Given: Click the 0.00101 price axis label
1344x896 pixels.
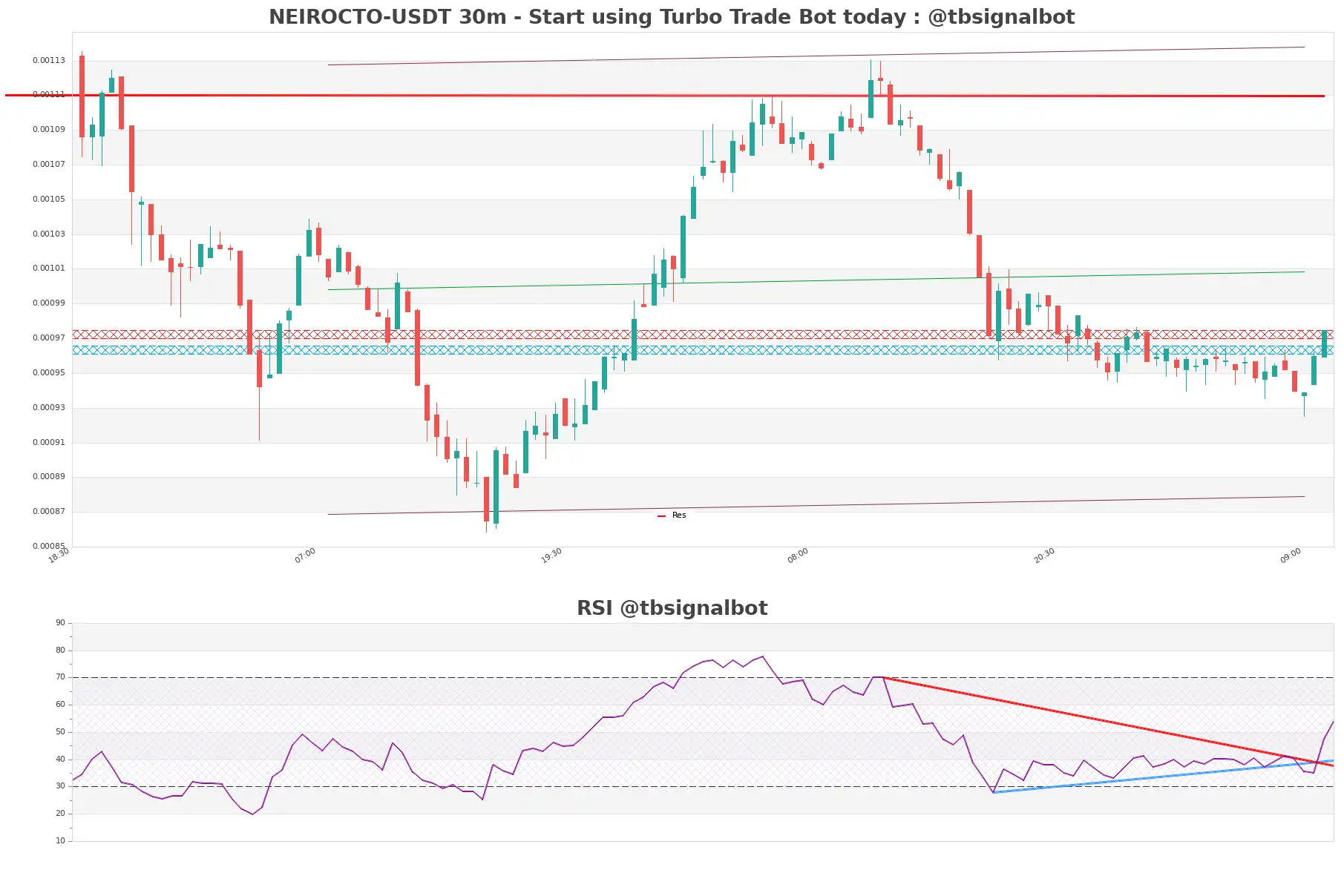Looking at the screenshot, I should [x=48, y=269].
